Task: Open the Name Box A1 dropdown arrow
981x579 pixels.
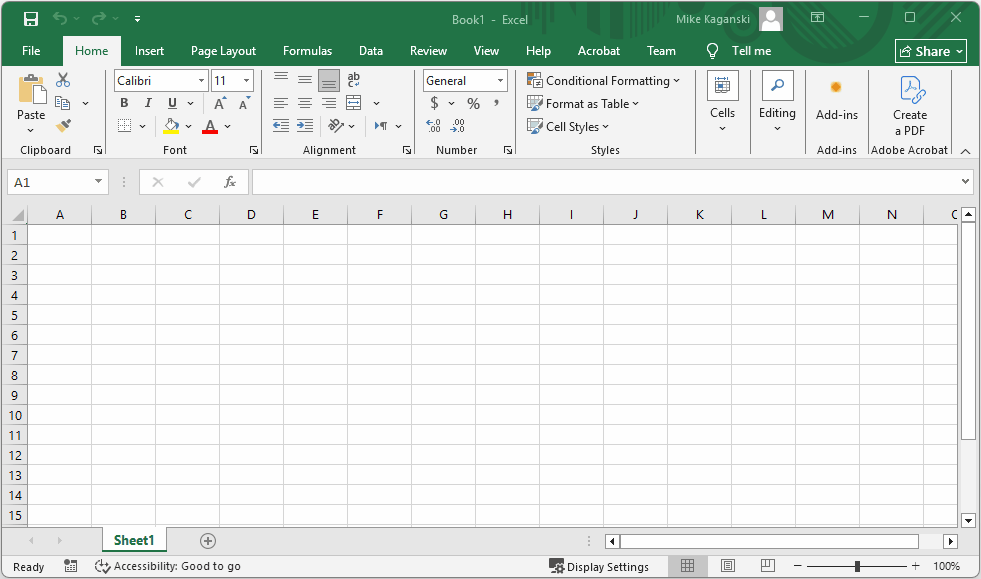Action: click(98, 182)
